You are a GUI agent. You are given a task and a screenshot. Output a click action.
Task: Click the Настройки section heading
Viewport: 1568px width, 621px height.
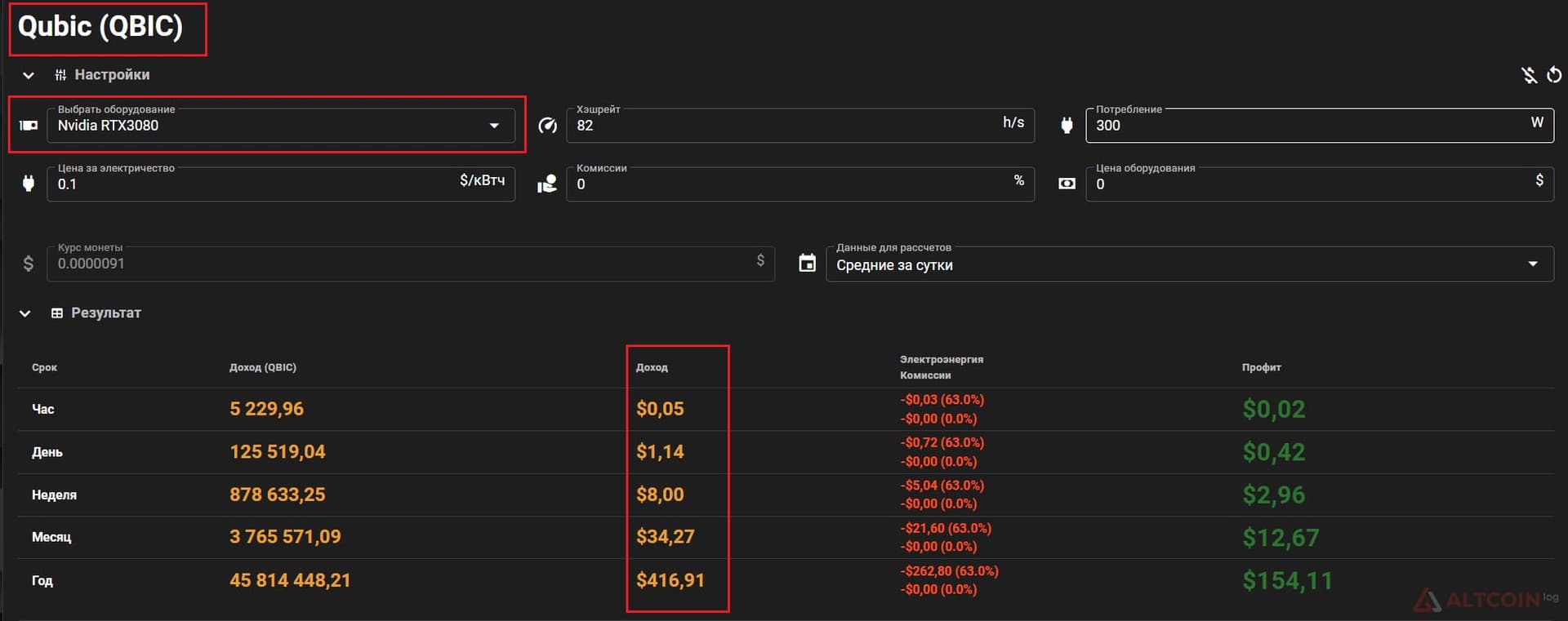click(112, 75)
